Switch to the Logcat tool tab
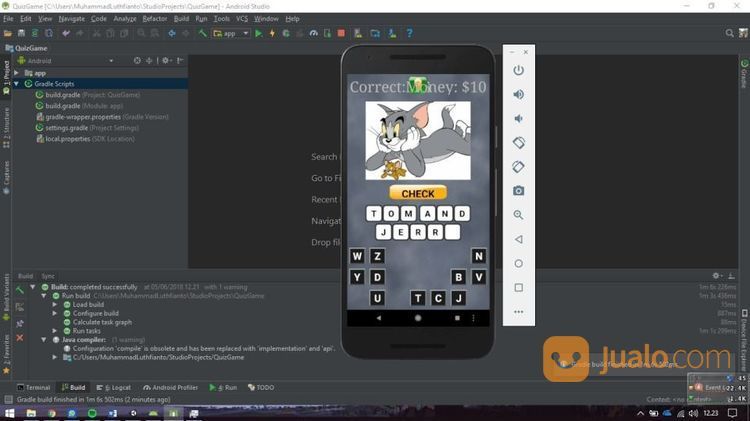Image resolution: width=750 pixels, height=421 pixels. tap(114, 388)
